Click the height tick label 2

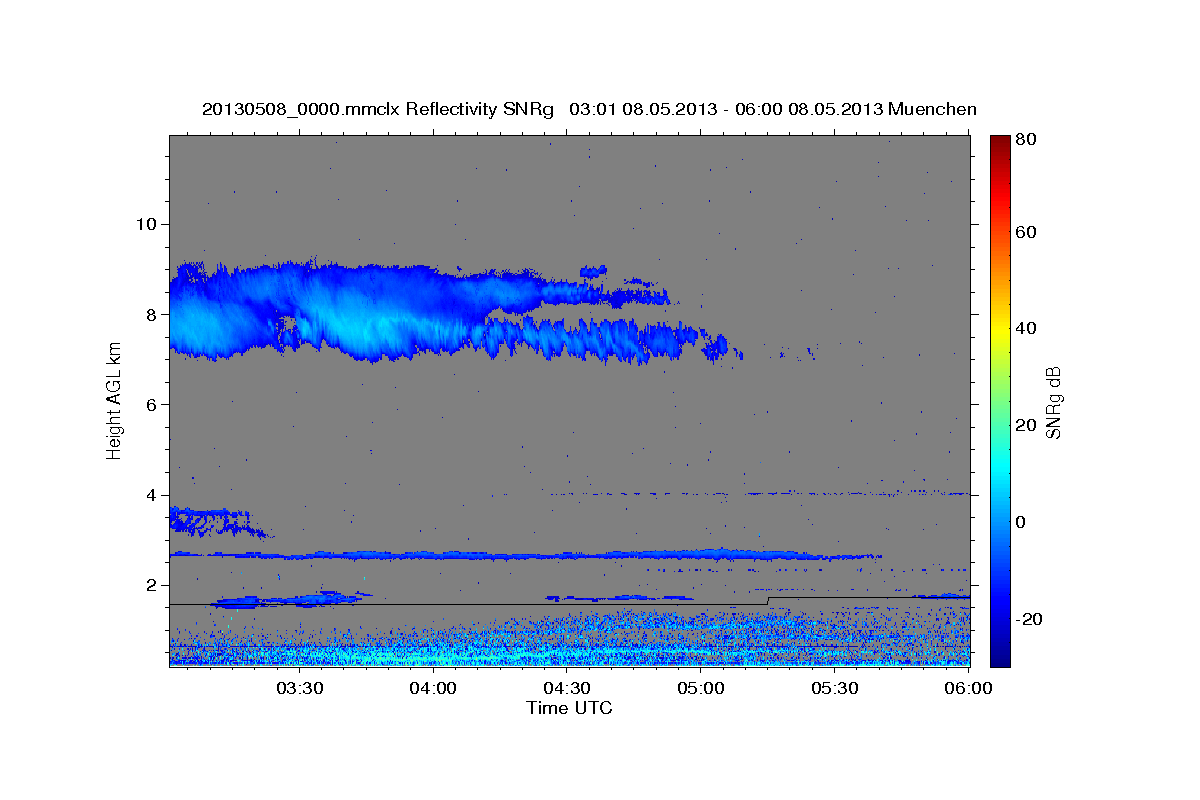click(154, 586)
